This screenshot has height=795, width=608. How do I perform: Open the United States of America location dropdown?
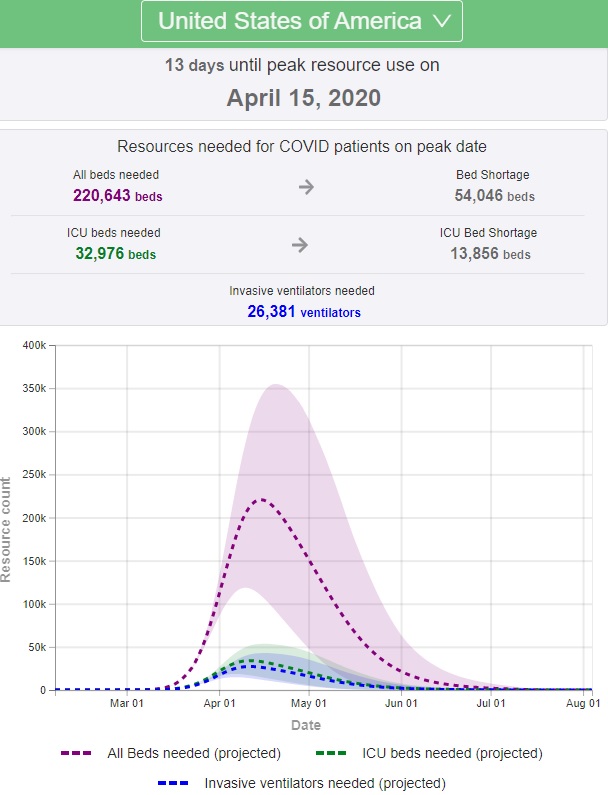coord(301,21)
